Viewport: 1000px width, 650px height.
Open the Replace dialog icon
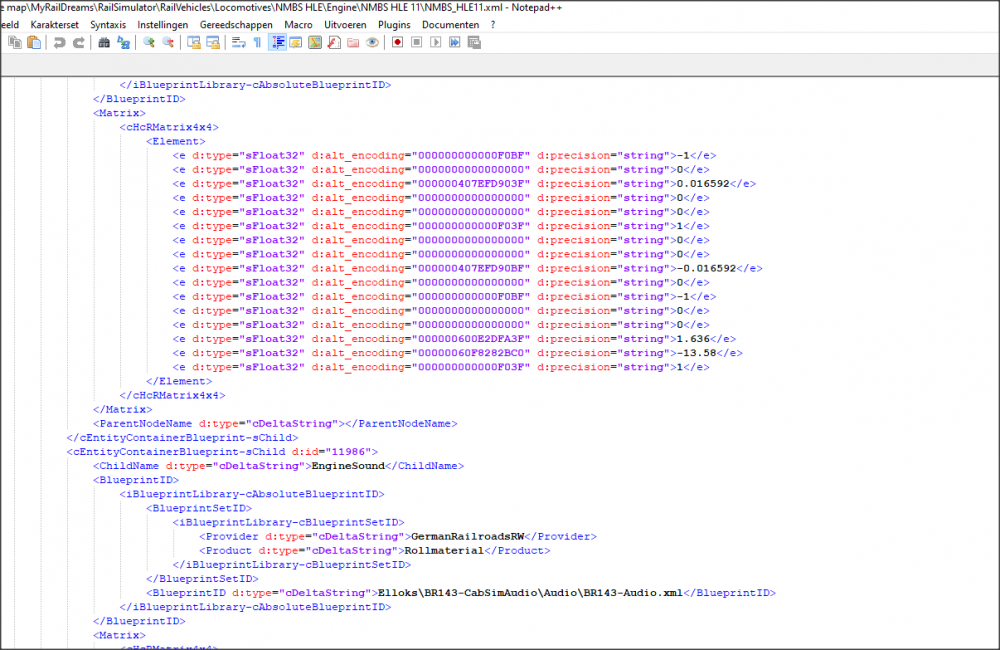coord(124,42)
